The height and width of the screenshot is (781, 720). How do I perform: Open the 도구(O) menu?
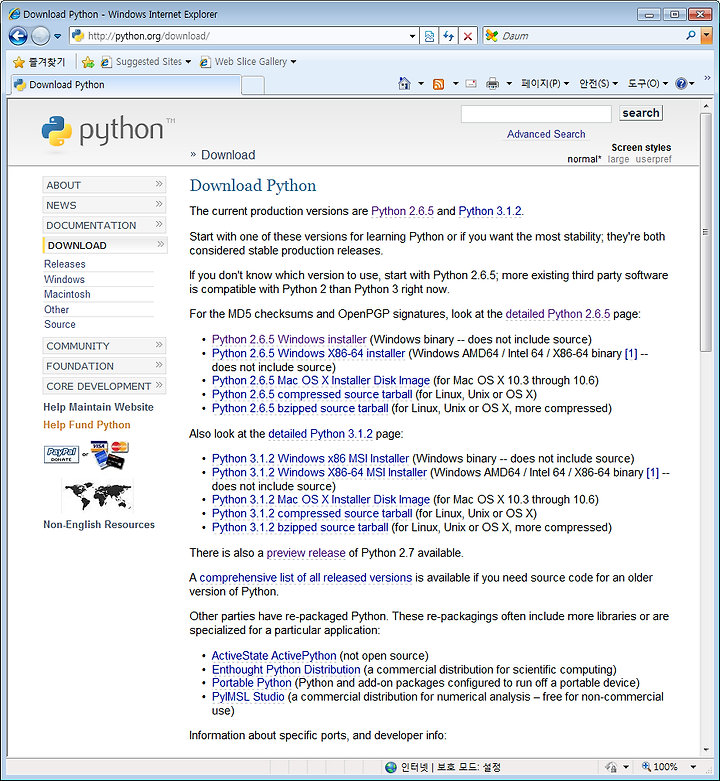[x=647, y=84]
